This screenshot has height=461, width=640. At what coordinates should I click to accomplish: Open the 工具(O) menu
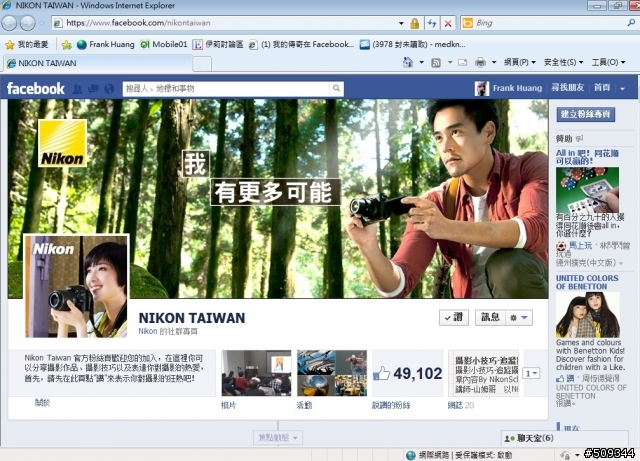(x=608, y=62)
